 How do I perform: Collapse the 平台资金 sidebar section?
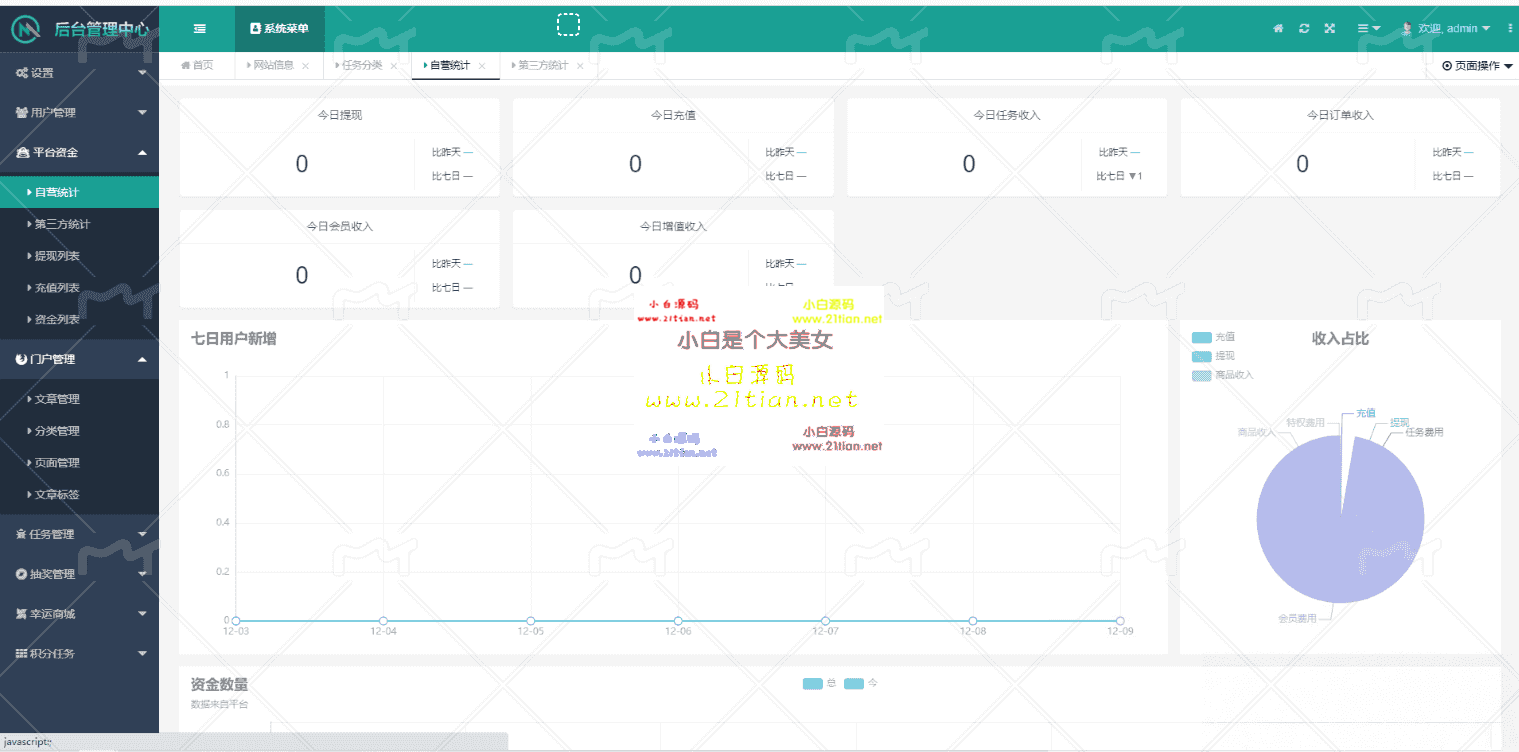click(79, 153)
